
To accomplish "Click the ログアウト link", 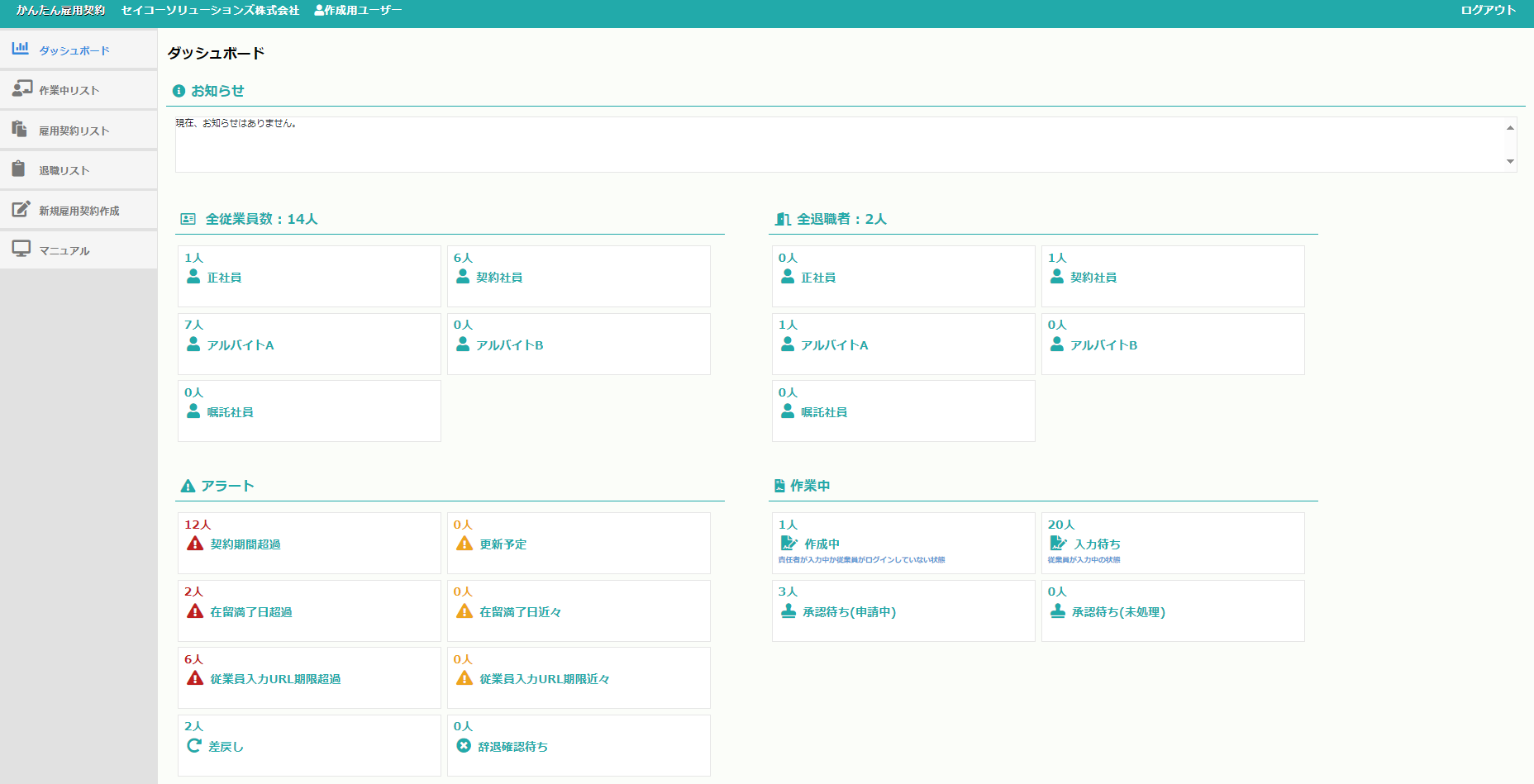I will click(x=1488, y=11).
